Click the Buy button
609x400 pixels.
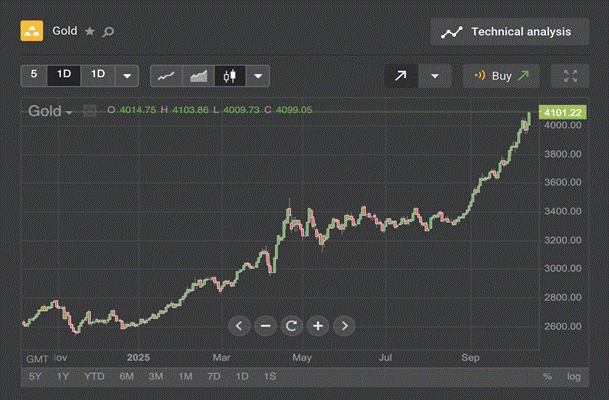click(501, 76)
